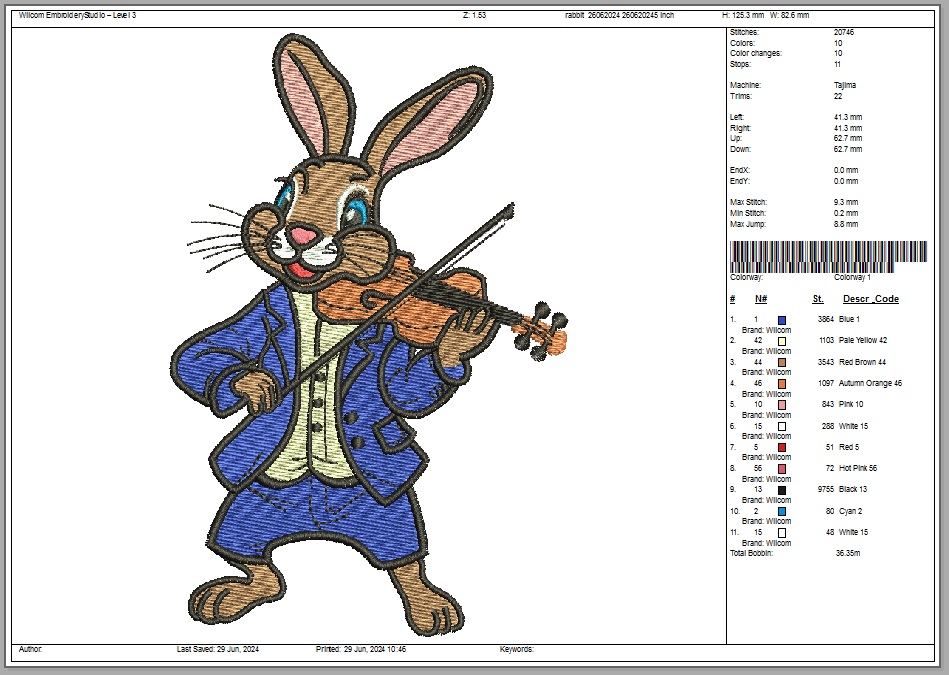Click the St. stitch count column header
This screenshot has width=949, height=675.
coord(818,299)
